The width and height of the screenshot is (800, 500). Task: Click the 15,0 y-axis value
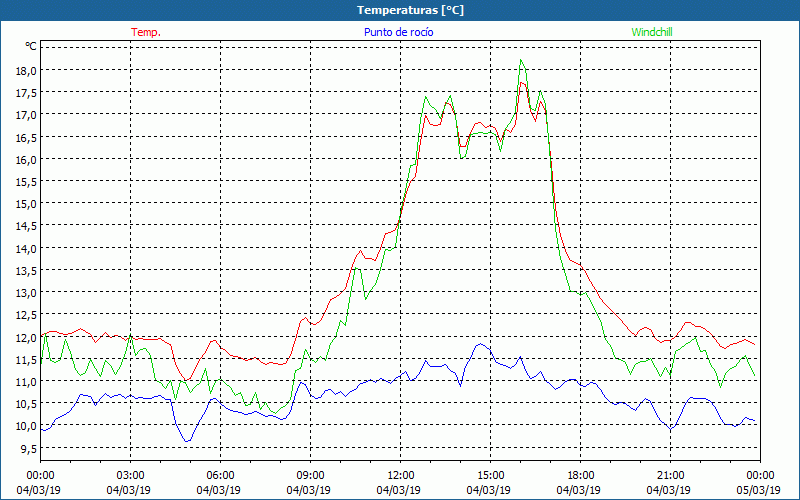(x=26, y=204)
